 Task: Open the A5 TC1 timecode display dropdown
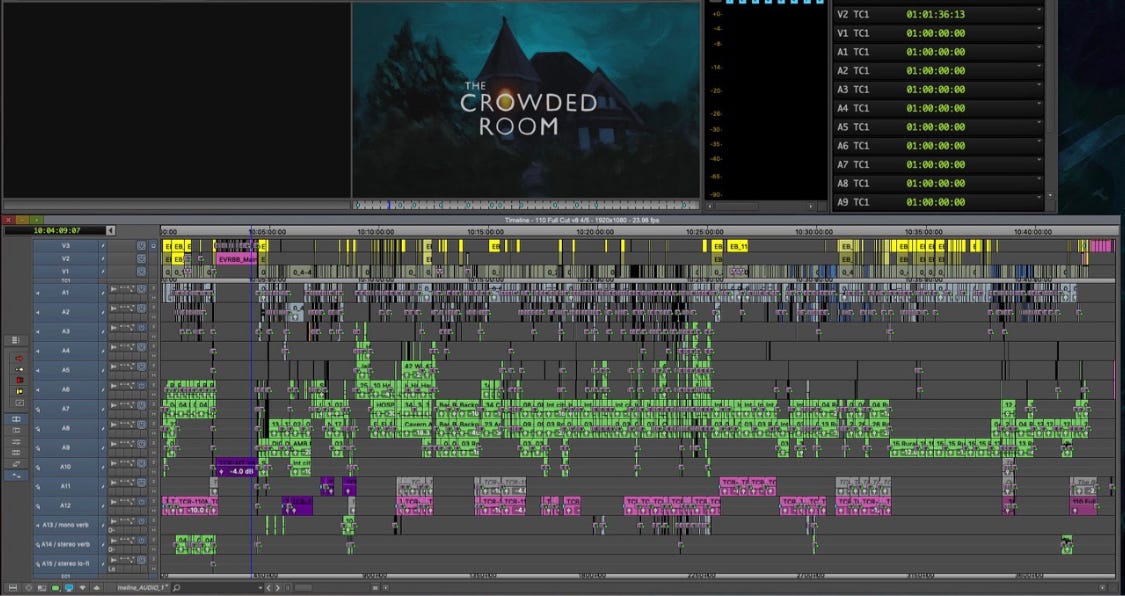tap(1039, 122)
